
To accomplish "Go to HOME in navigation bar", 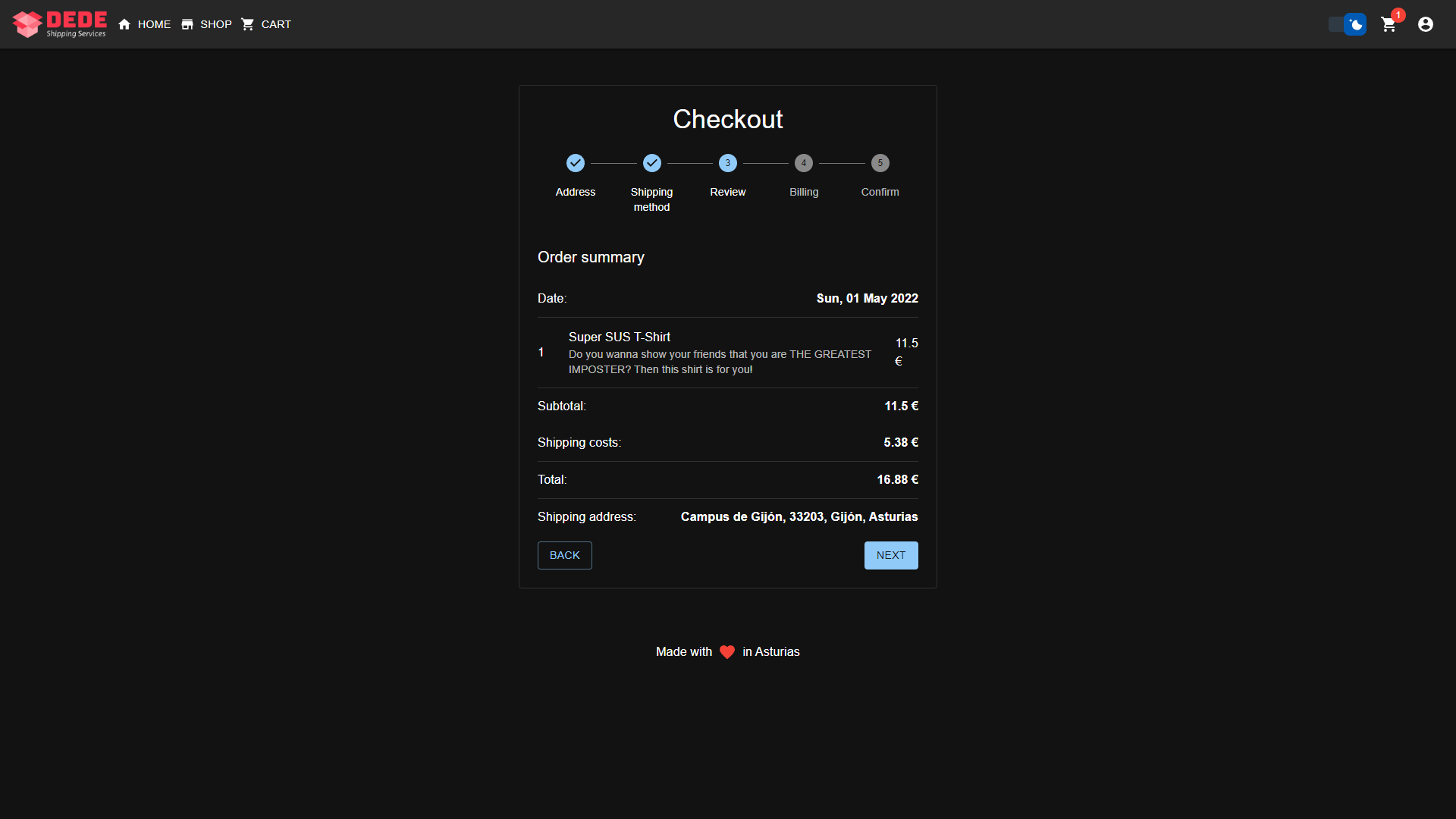I will pyautogui.click(x=154, y=24).
